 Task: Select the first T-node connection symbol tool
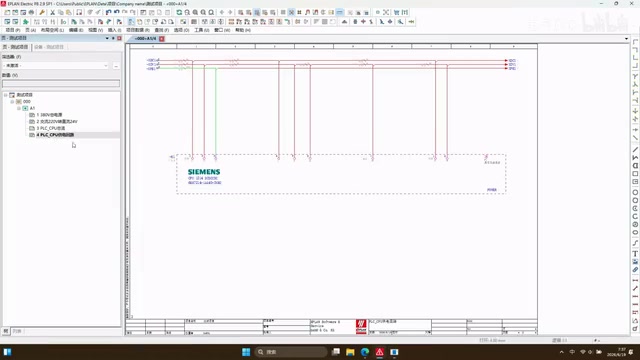tap(635, 76)
